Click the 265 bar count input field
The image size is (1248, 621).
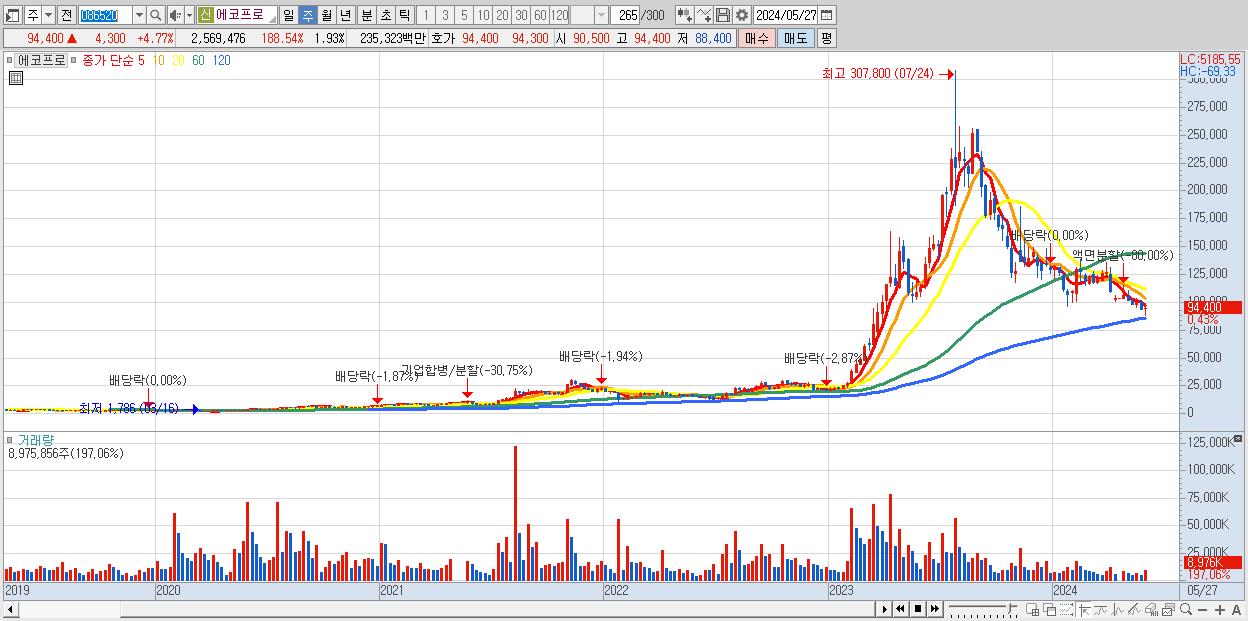(625, 15)
